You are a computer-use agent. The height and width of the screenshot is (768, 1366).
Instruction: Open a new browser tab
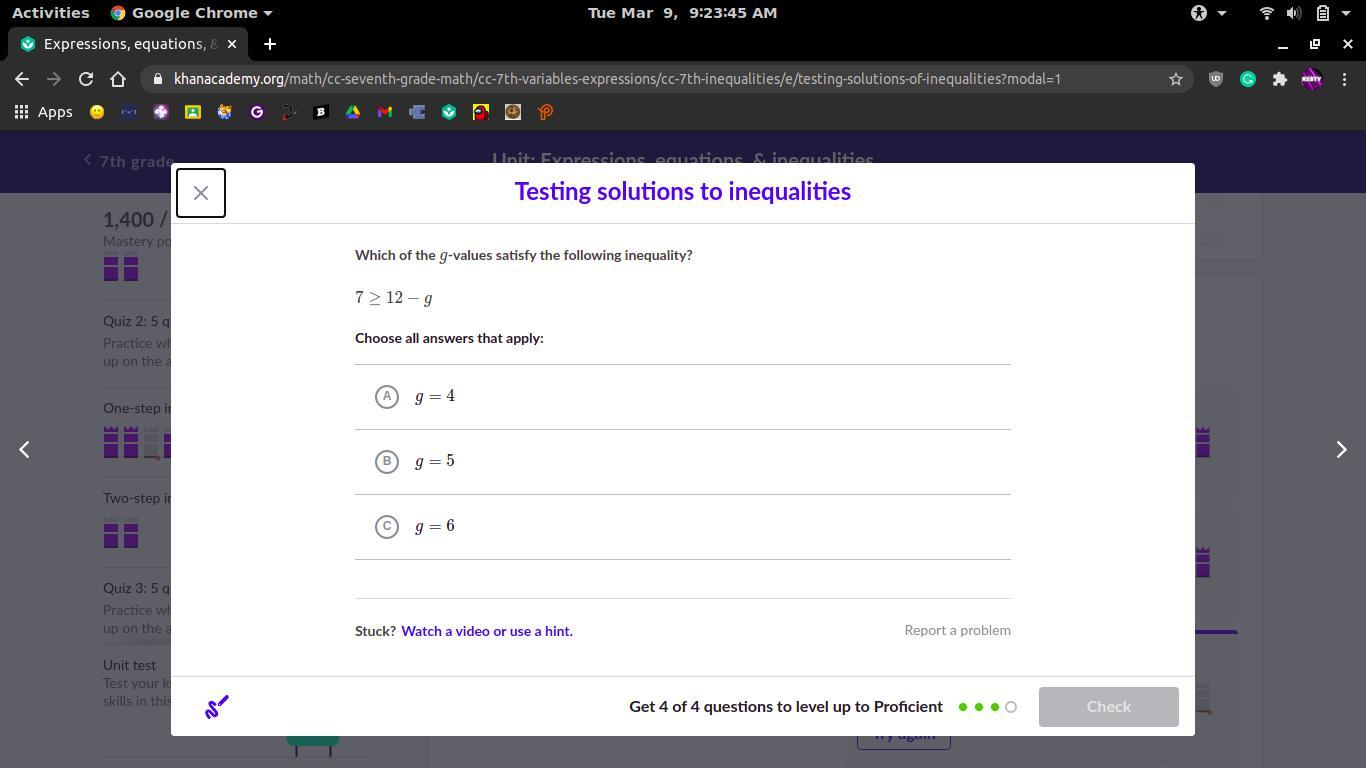point(270,44)
